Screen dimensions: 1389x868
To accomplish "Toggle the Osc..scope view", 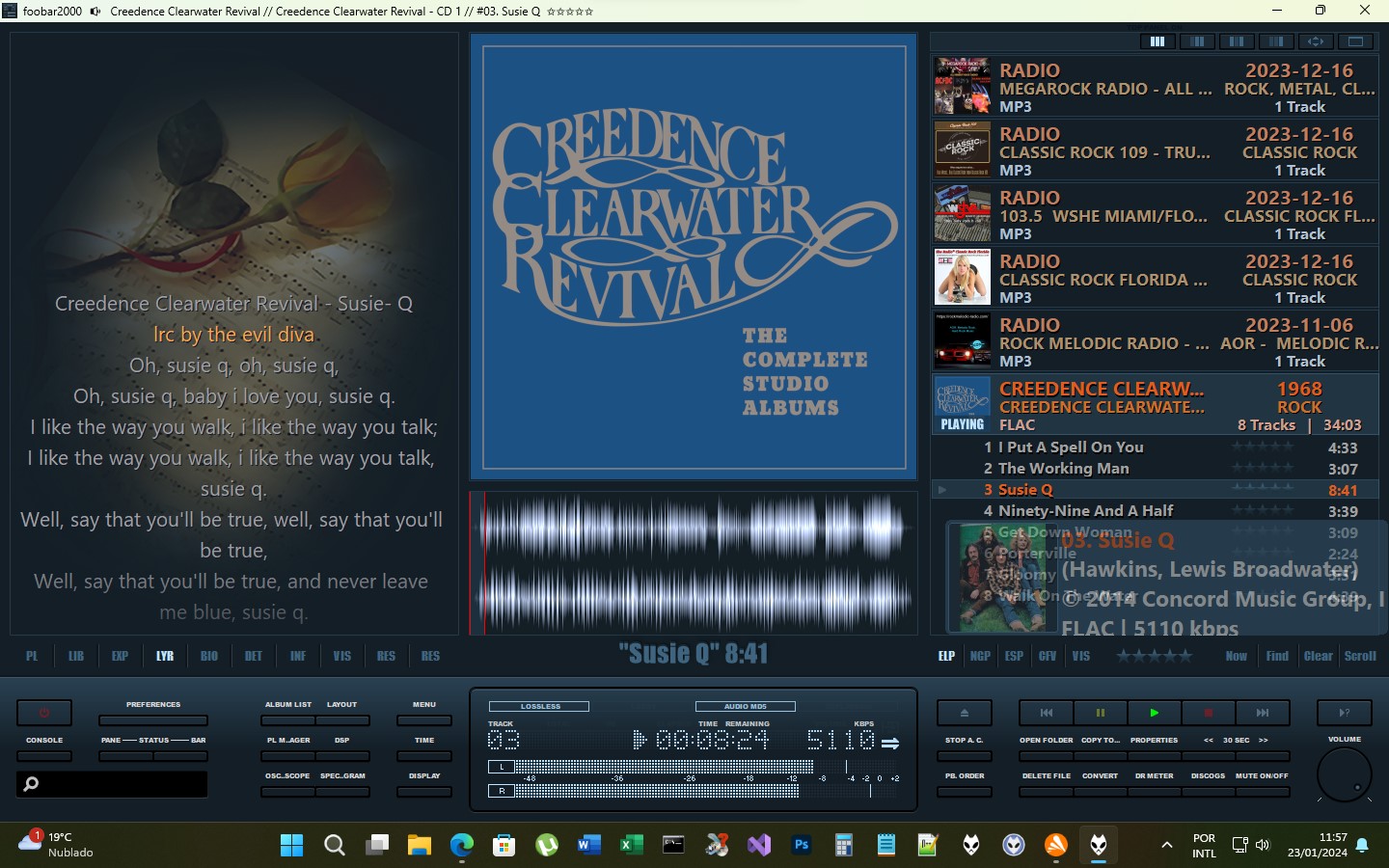I will pyautogui.click(x=287, y=792).
